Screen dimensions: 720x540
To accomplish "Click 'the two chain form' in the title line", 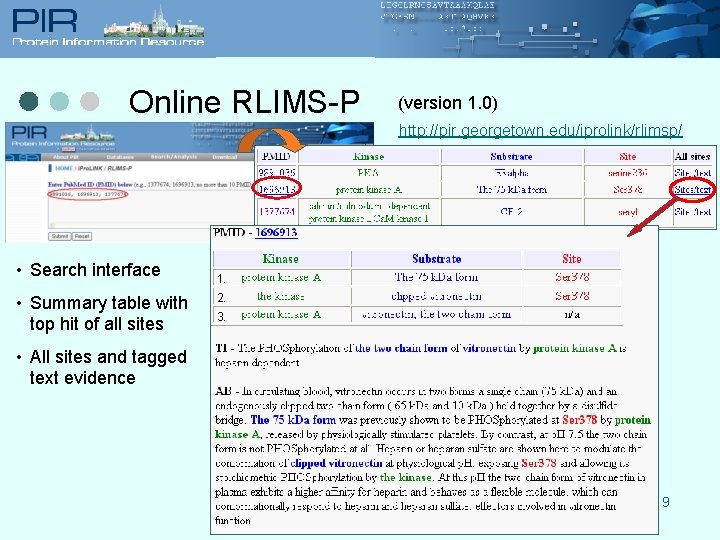I will pyautogui.click(x=401, y=348).
